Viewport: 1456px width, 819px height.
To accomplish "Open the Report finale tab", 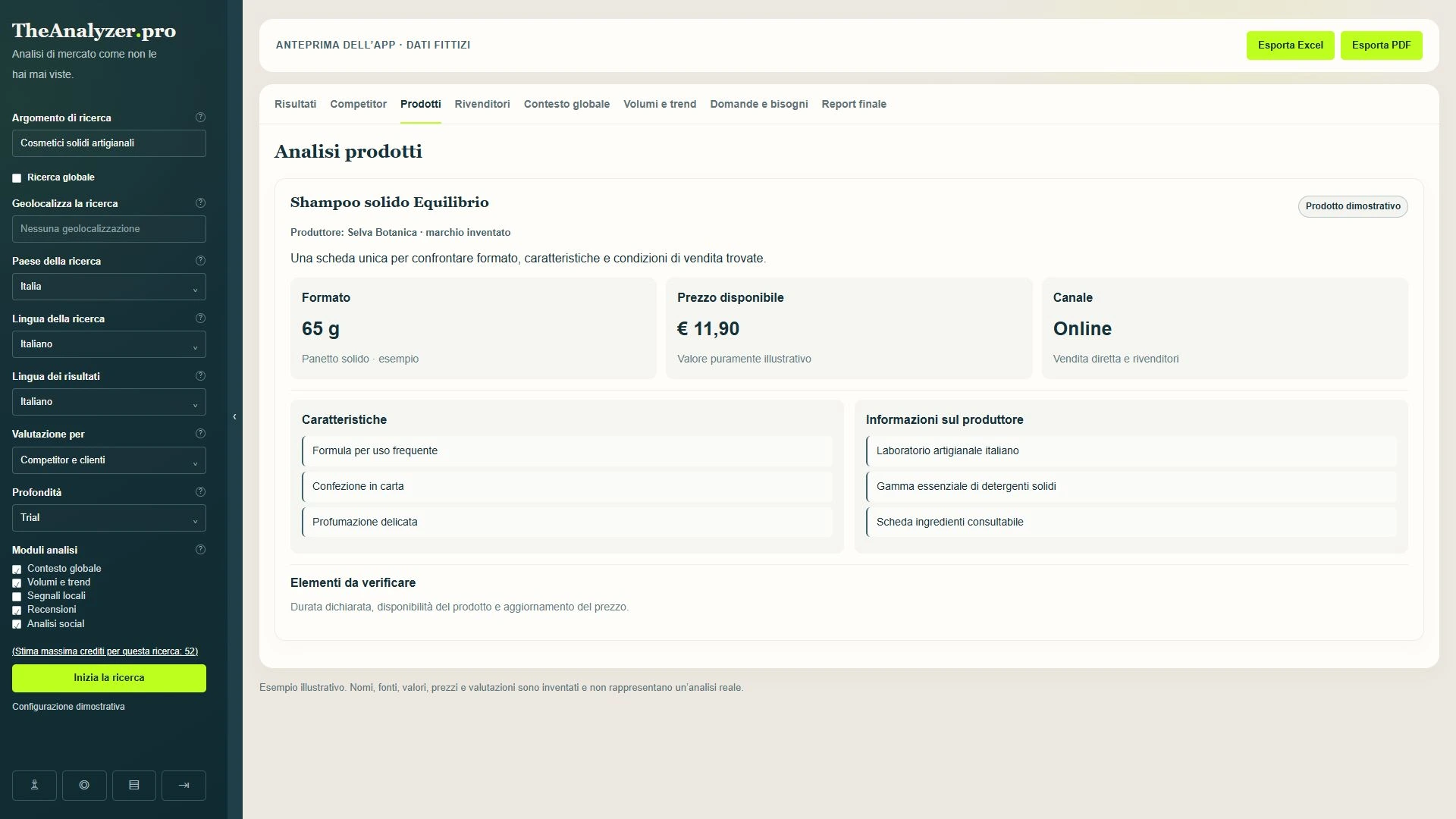I will tap(854, 104).
